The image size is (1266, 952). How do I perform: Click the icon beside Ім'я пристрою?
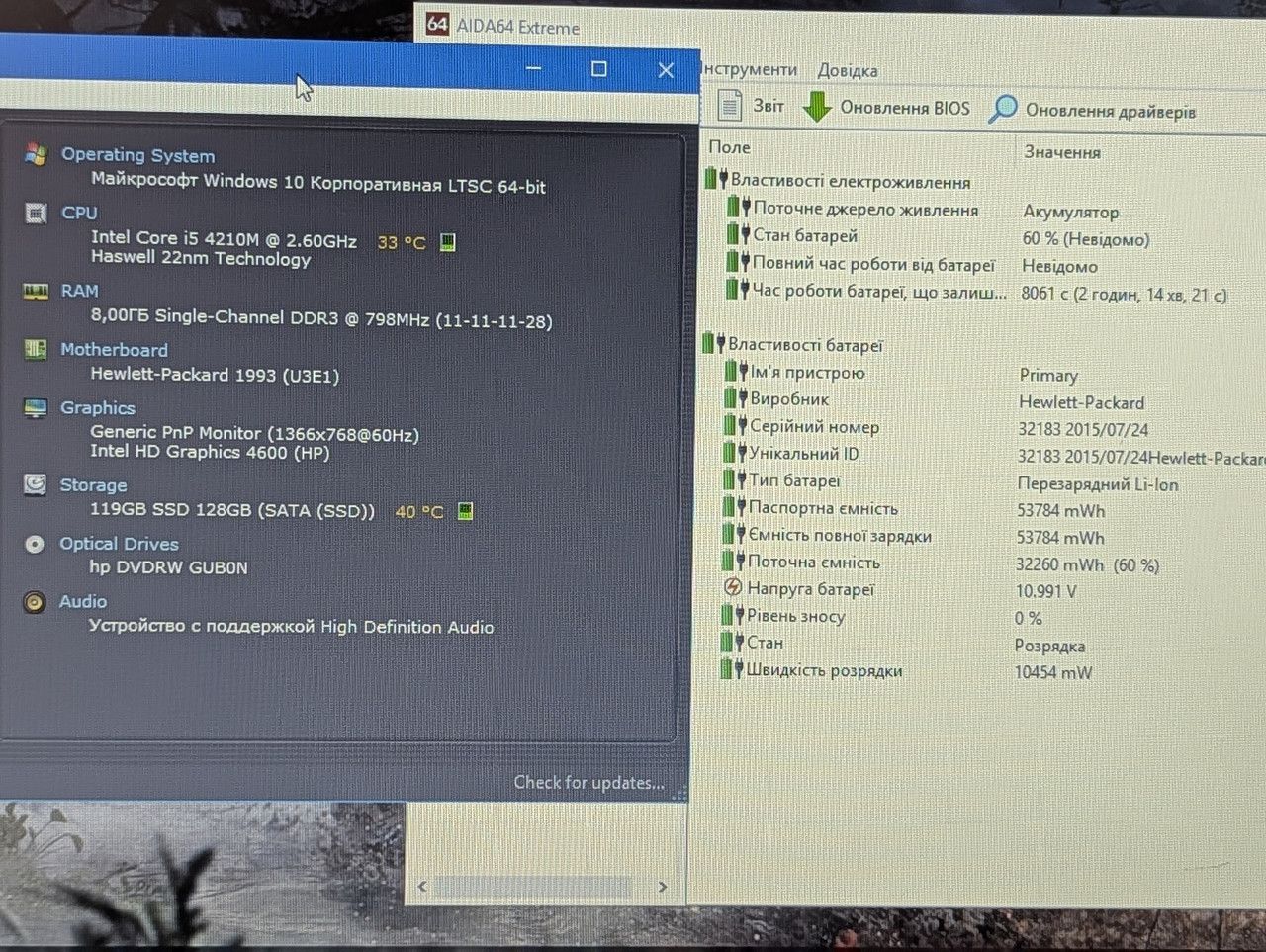pyautogui.click(x=737, y=372)
